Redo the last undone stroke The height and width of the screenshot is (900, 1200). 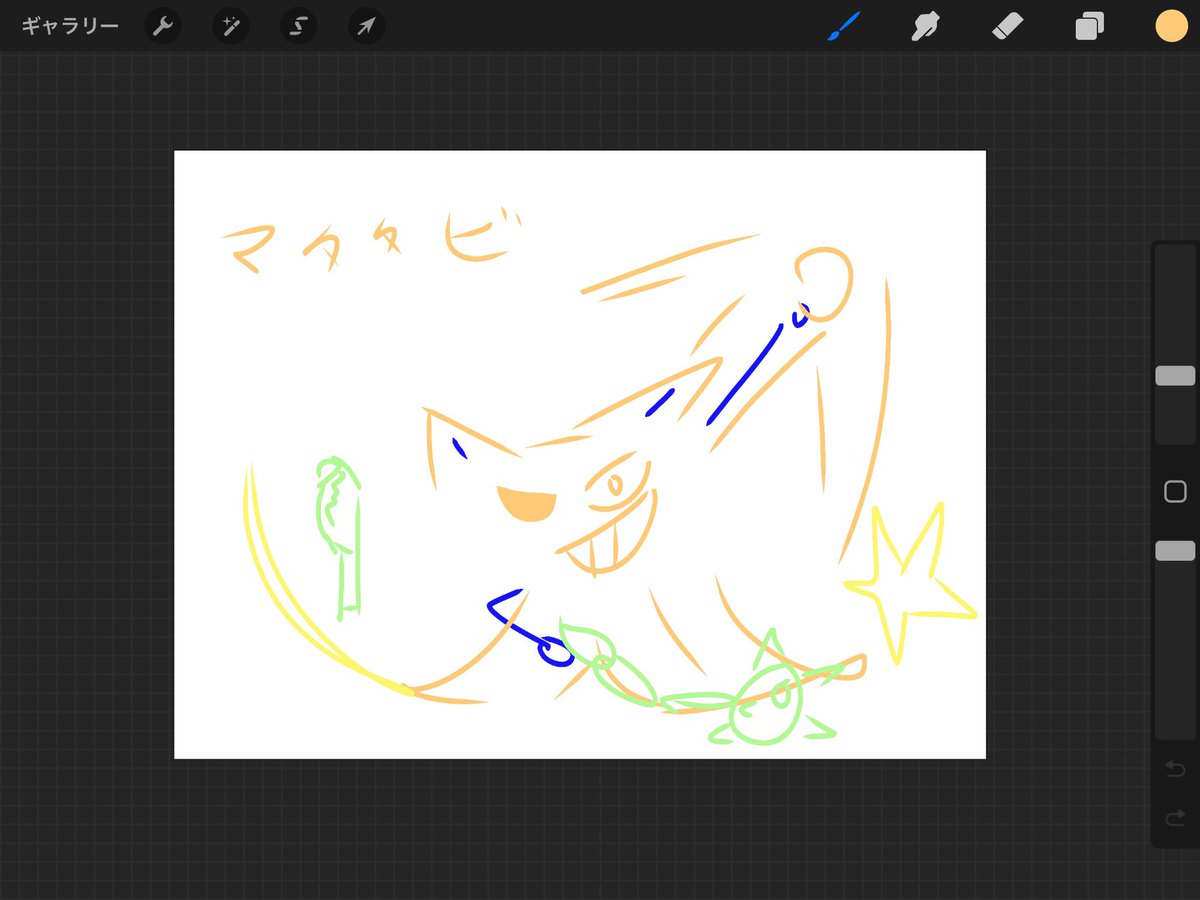tap(1175, 819)
